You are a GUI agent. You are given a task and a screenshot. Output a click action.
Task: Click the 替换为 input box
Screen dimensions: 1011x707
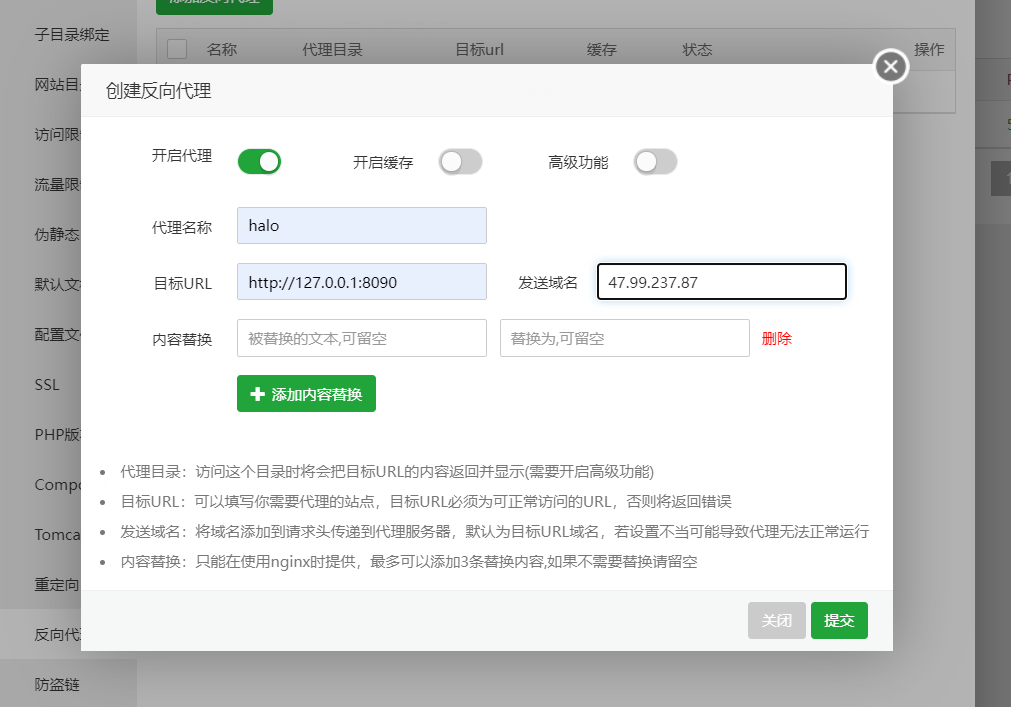[x=625, y=338]
